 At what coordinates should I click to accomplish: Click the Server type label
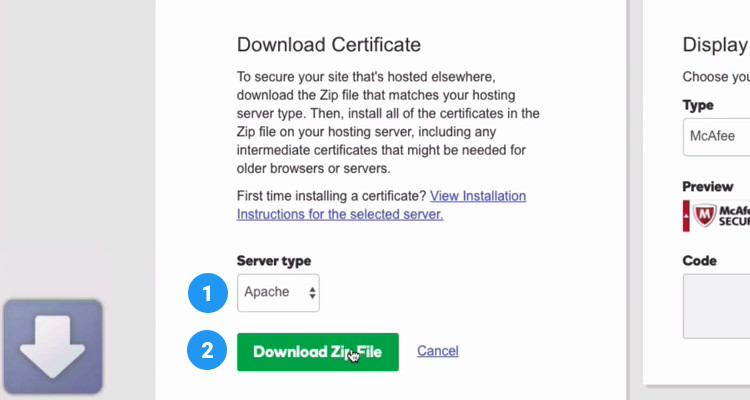(274, 261)
